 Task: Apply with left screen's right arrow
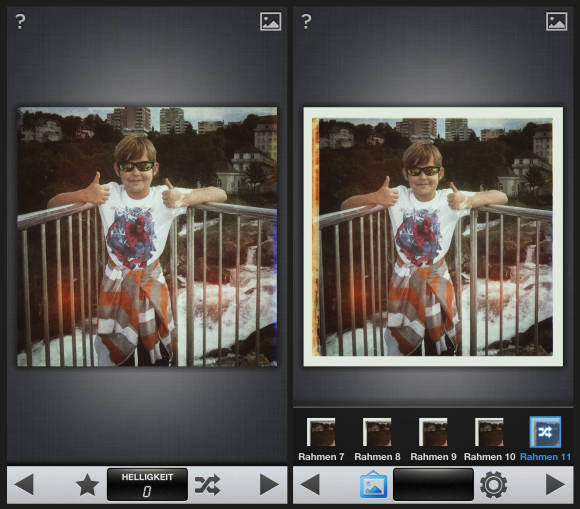pos(269,484)
